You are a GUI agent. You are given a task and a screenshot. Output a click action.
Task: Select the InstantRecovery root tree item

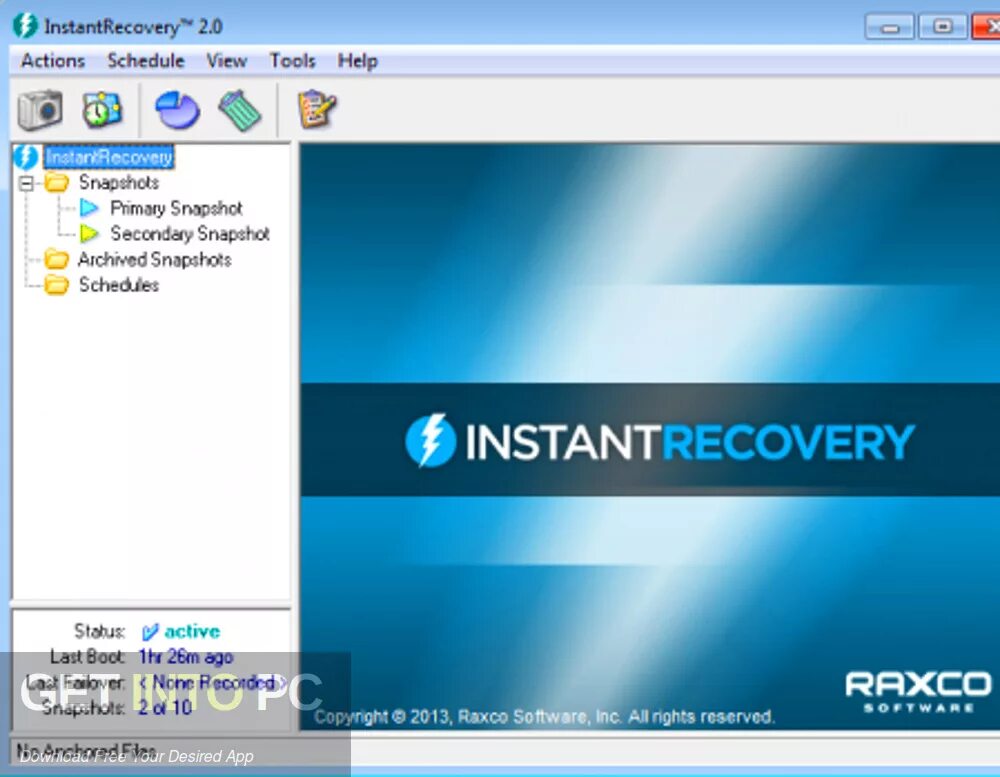109,157
